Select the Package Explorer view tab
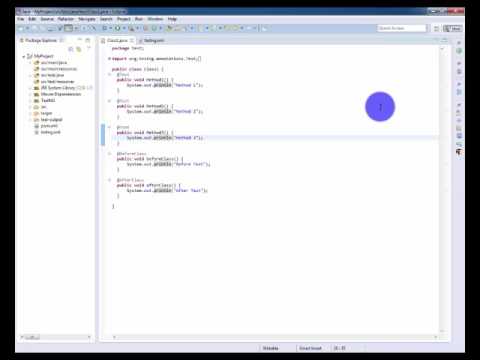The width and height of the screenshot is (480, 360). pos(41,40)
